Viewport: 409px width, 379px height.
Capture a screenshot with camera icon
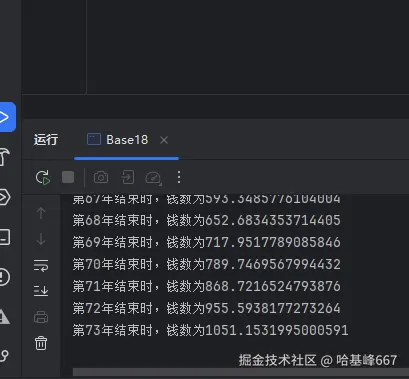pyautogui.click(x=101, y=177)
